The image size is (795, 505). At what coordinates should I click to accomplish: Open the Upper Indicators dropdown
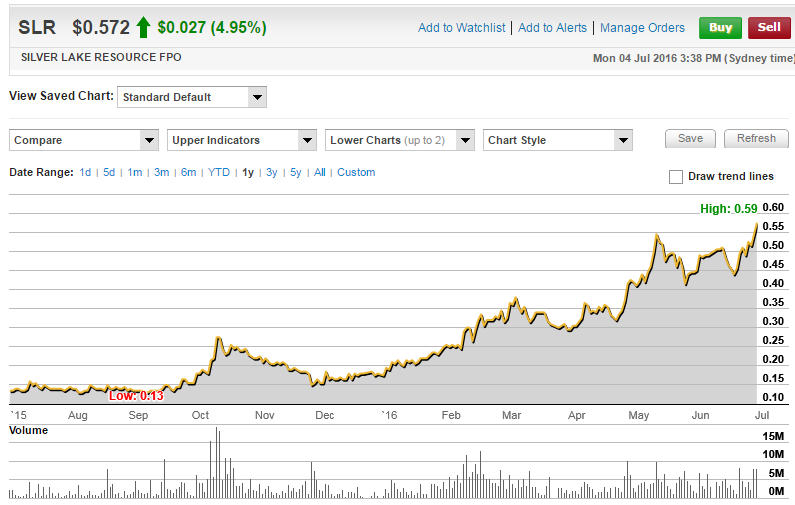(242, 140)
